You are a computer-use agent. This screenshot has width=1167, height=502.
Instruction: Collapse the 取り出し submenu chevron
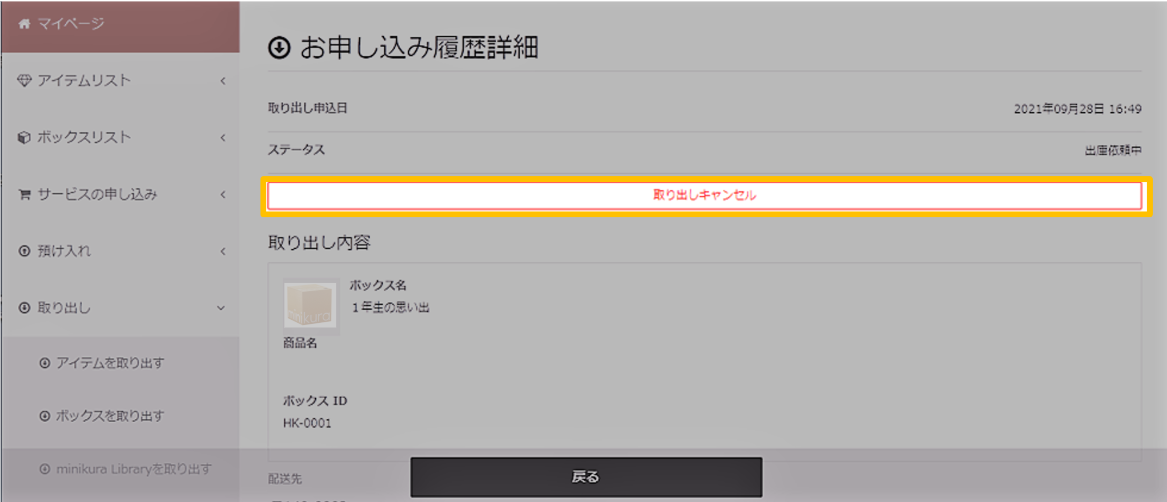221,307
